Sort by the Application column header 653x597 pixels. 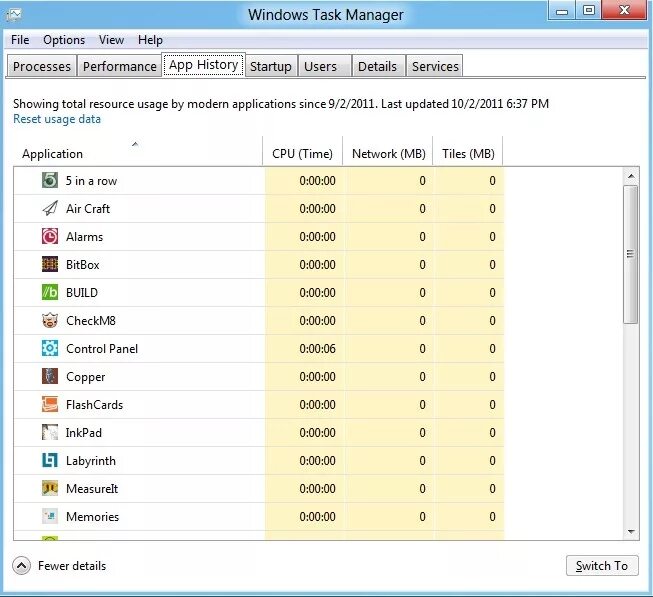pos(138,152)
